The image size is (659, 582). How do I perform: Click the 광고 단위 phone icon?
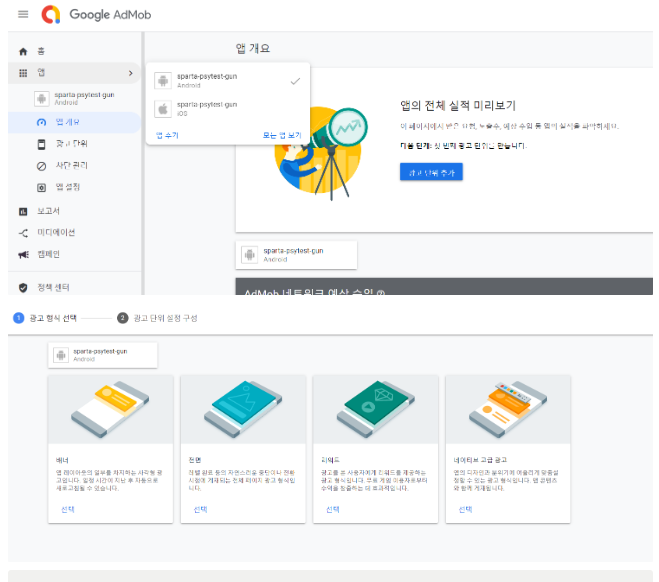[x=41, y=145]
